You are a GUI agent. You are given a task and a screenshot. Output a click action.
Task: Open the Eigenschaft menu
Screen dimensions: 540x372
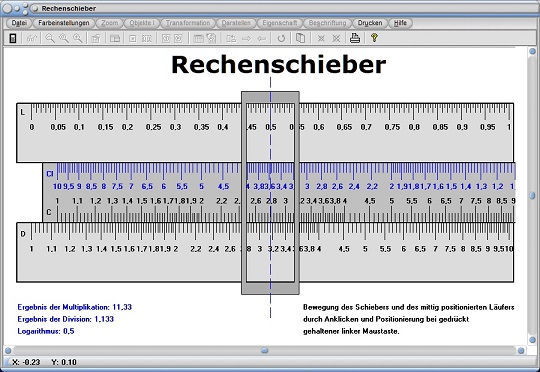[280, 23]
